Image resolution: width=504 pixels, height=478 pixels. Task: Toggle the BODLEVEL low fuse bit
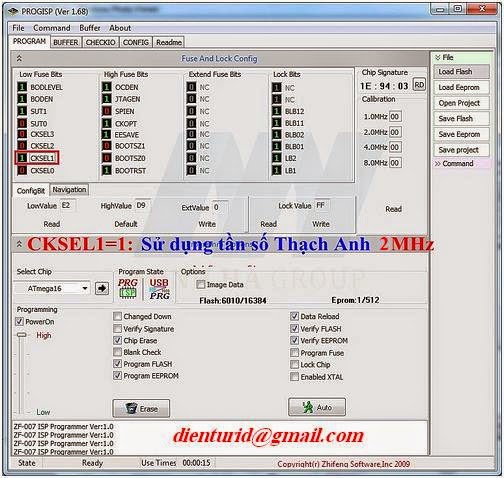tap(22, 87)
